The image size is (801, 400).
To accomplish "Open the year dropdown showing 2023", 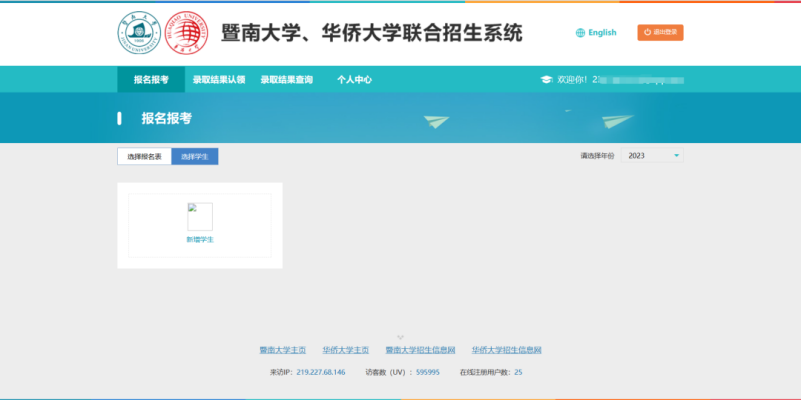I will 652,155.
